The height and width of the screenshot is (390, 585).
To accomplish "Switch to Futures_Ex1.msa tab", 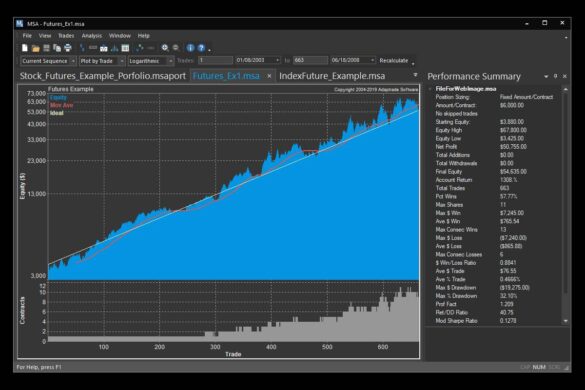I will pyautogui.click(x=226, y=76).
